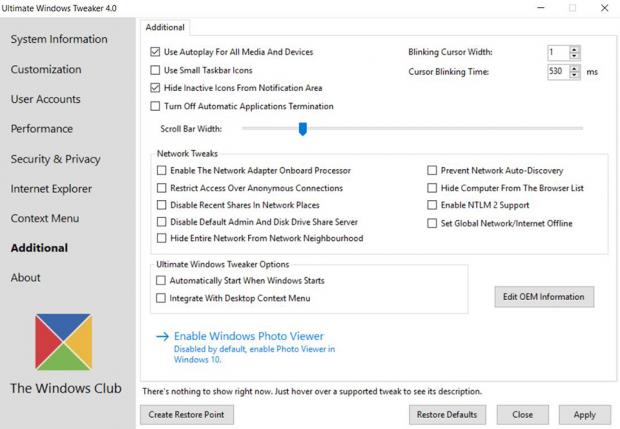Click the Edit OEM Information button
Screen dimensions: 620x429
(x=544, y=297)
